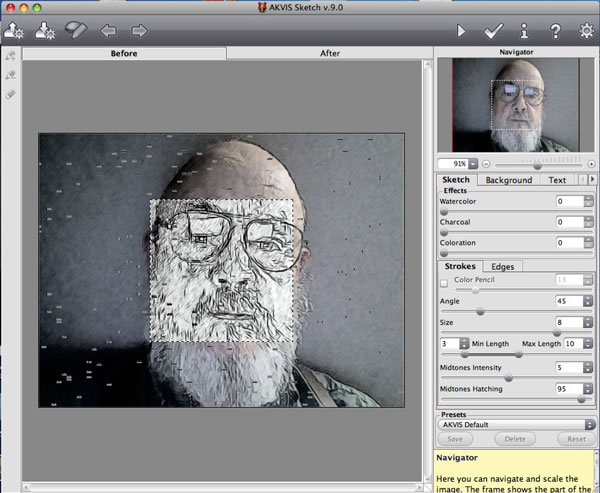Open the AKVIS Default presets dropdown
600x493 pixels.
pyautogui.click(x=516, y=424)
